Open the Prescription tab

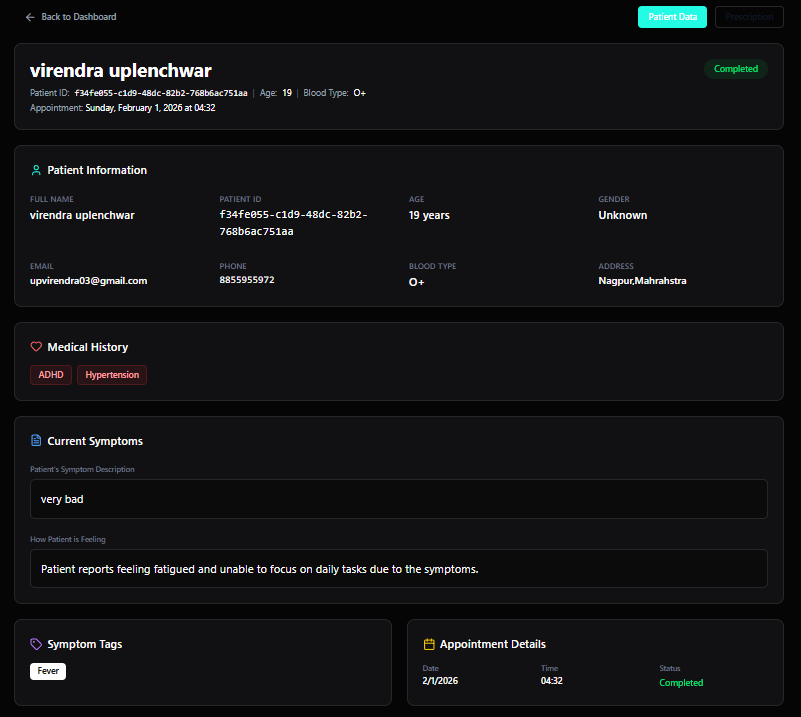click(x=749, y=17)
